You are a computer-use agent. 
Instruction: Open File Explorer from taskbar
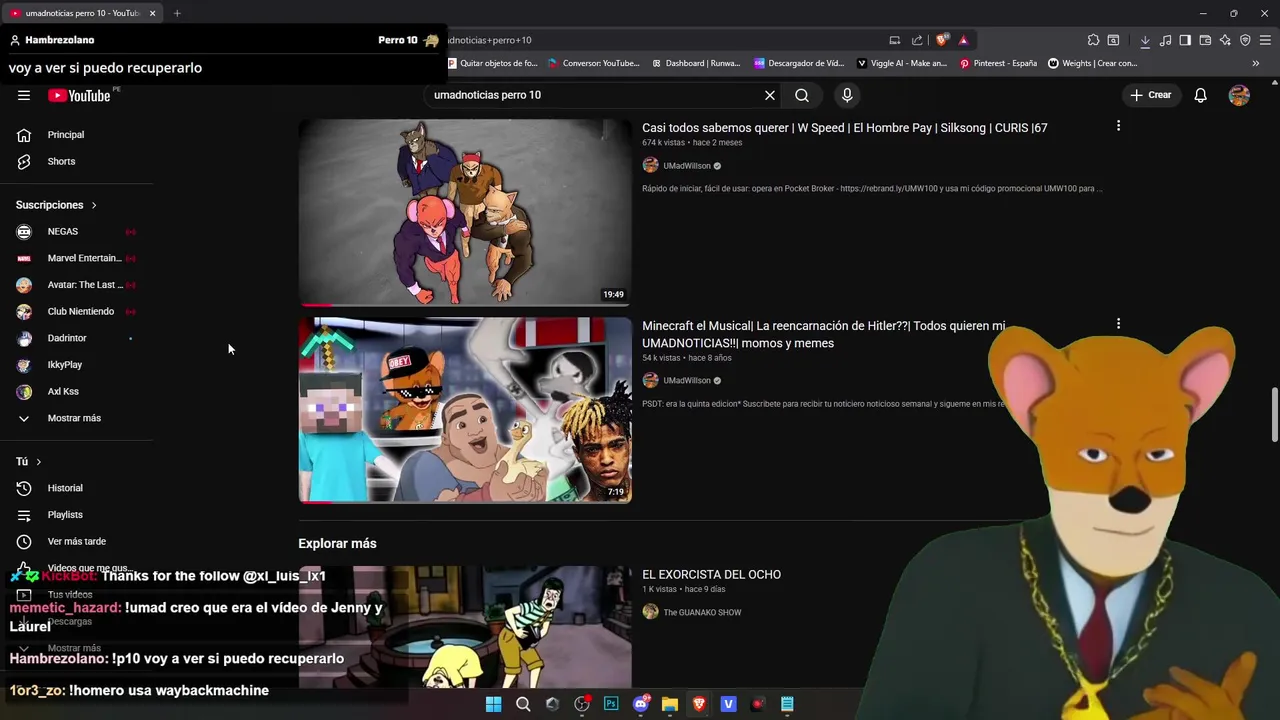tap(670, 704)
